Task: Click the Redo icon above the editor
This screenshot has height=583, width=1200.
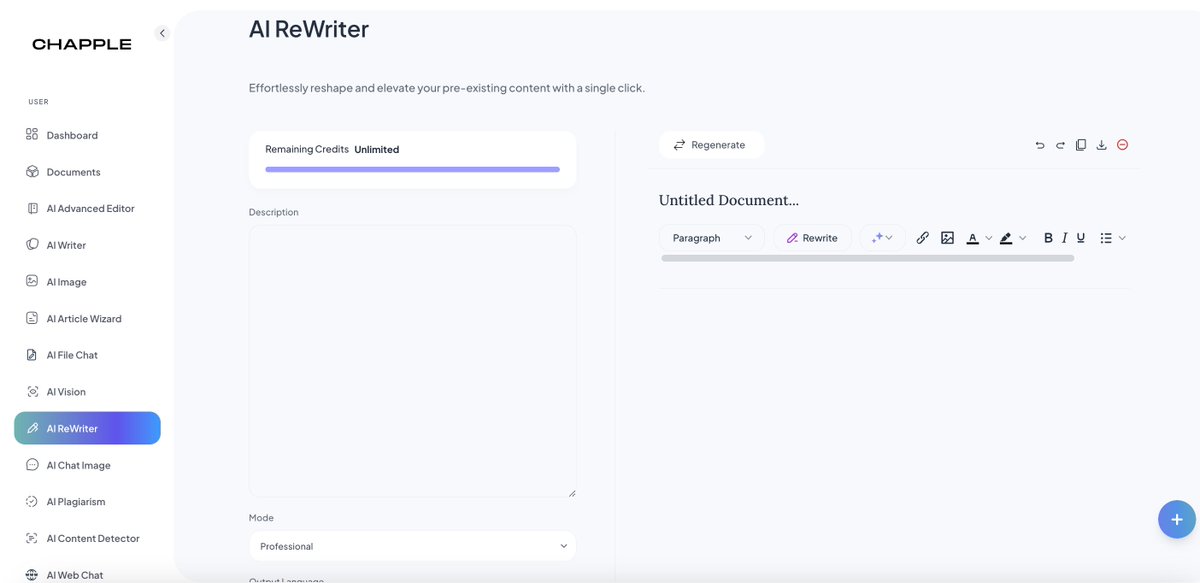Action: click(x=1060, y=144)
